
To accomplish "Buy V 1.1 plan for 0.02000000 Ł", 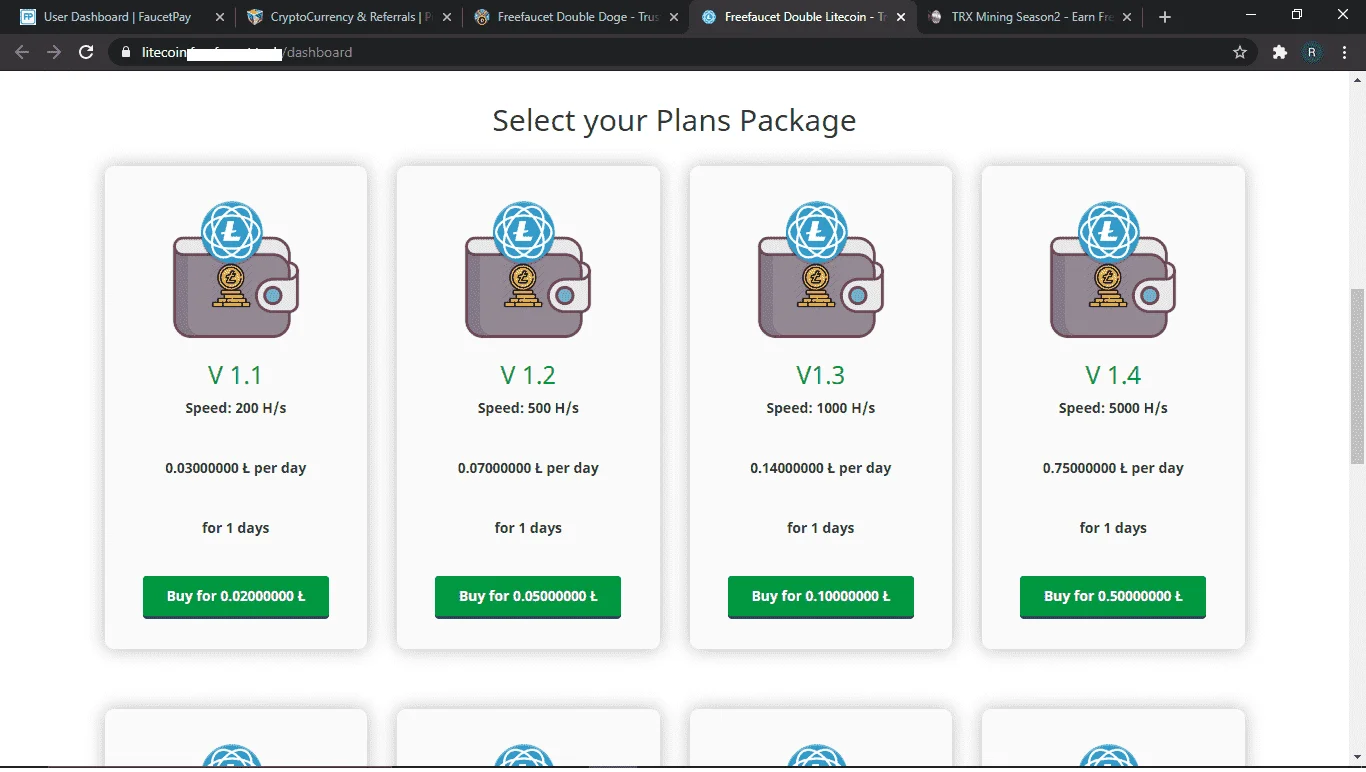I will [x=236, y=597].
